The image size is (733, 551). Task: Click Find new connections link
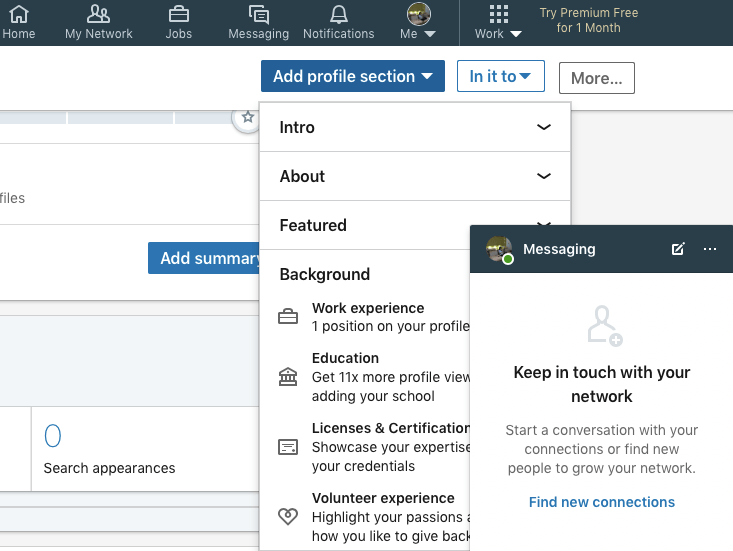602,502
